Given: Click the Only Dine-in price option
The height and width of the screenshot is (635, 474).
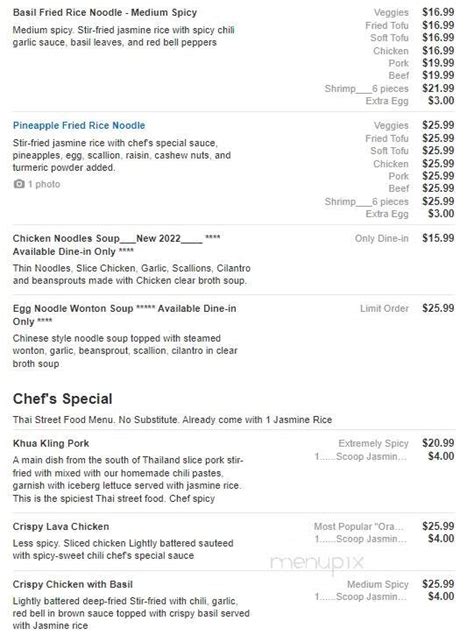Looking at the screenshot, I should point(382,239).
